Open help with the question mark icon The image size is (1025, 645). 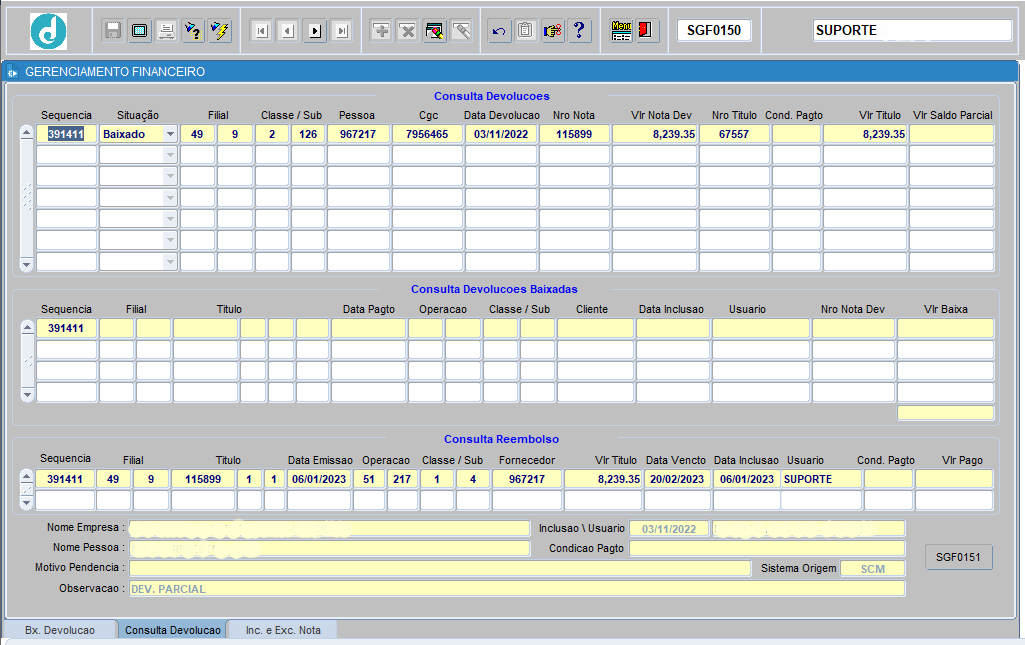pyautogui.click(x=579, y=31)
